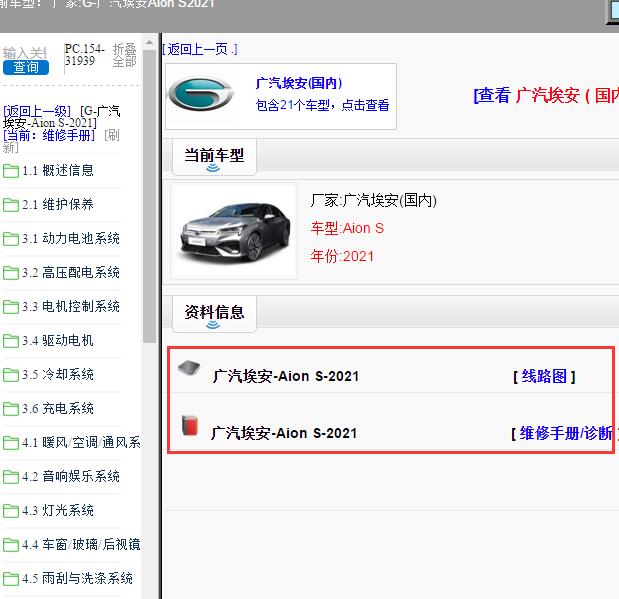619x599 pixels.
Task: Open folder icon for 3.5 冷却系统
Action: [11, 375]
